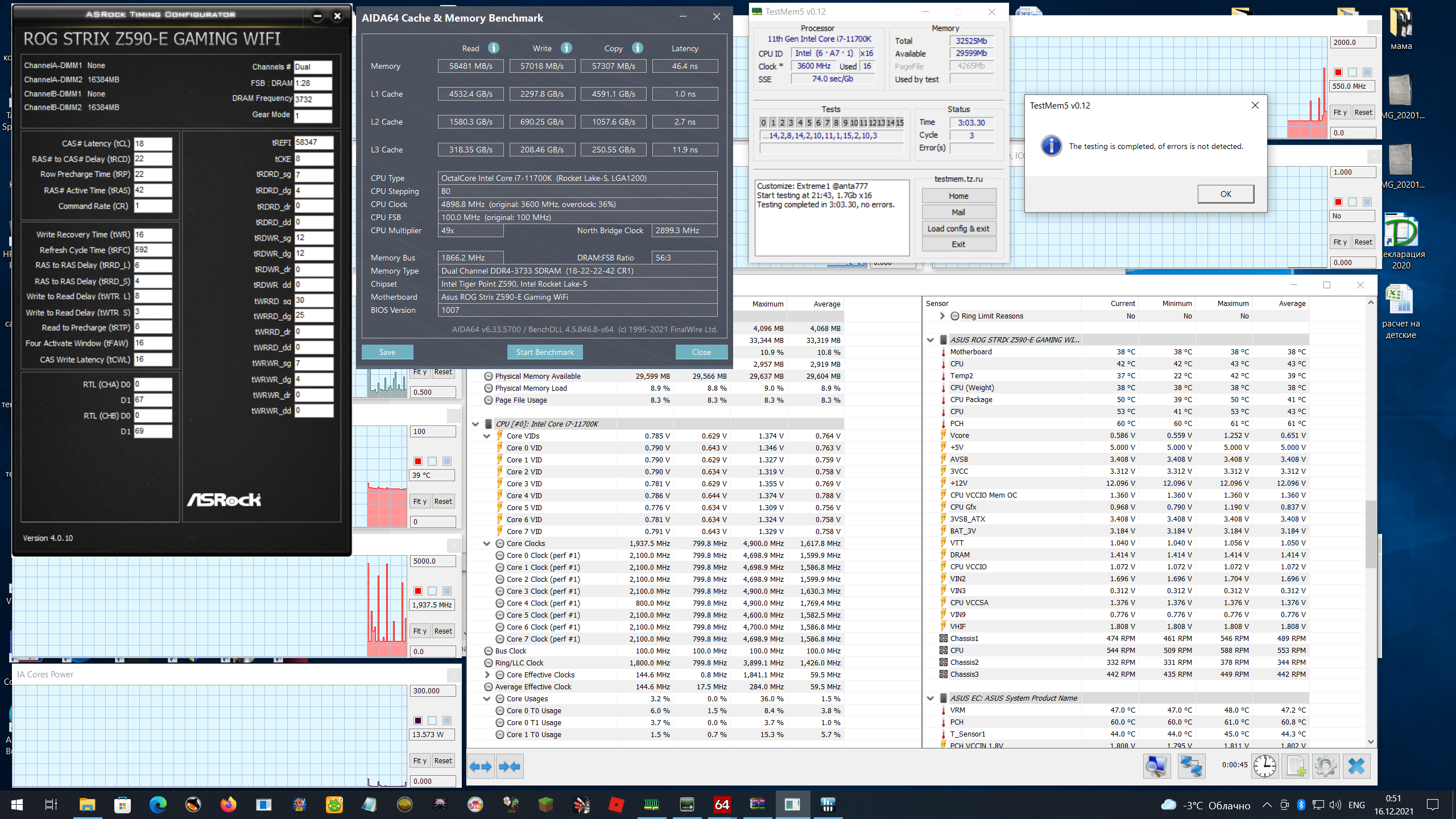
Task: Open HWiNFO sensor settings gear icon
Action: pyautogui.click(x=1326, y=766)
